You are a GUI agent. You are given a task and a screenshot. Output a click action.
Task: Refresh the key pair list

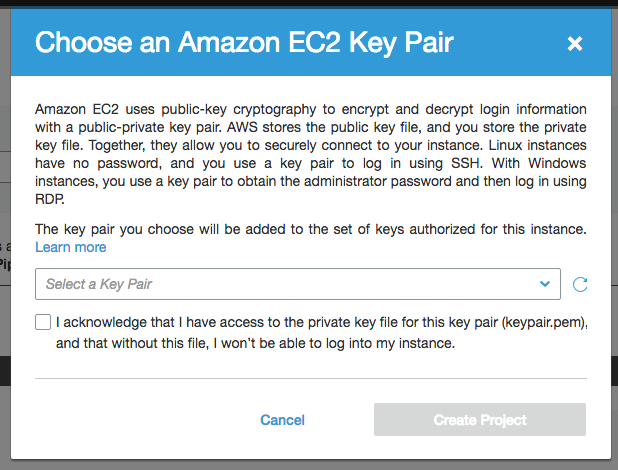580,285
